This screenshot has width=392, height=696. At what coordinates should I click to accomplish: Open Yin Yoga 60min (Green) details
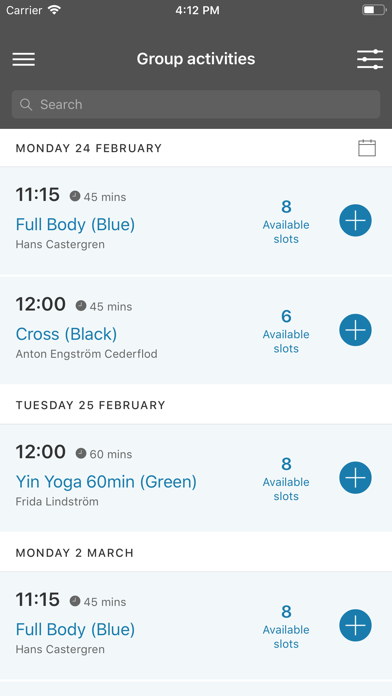point(106,482)
